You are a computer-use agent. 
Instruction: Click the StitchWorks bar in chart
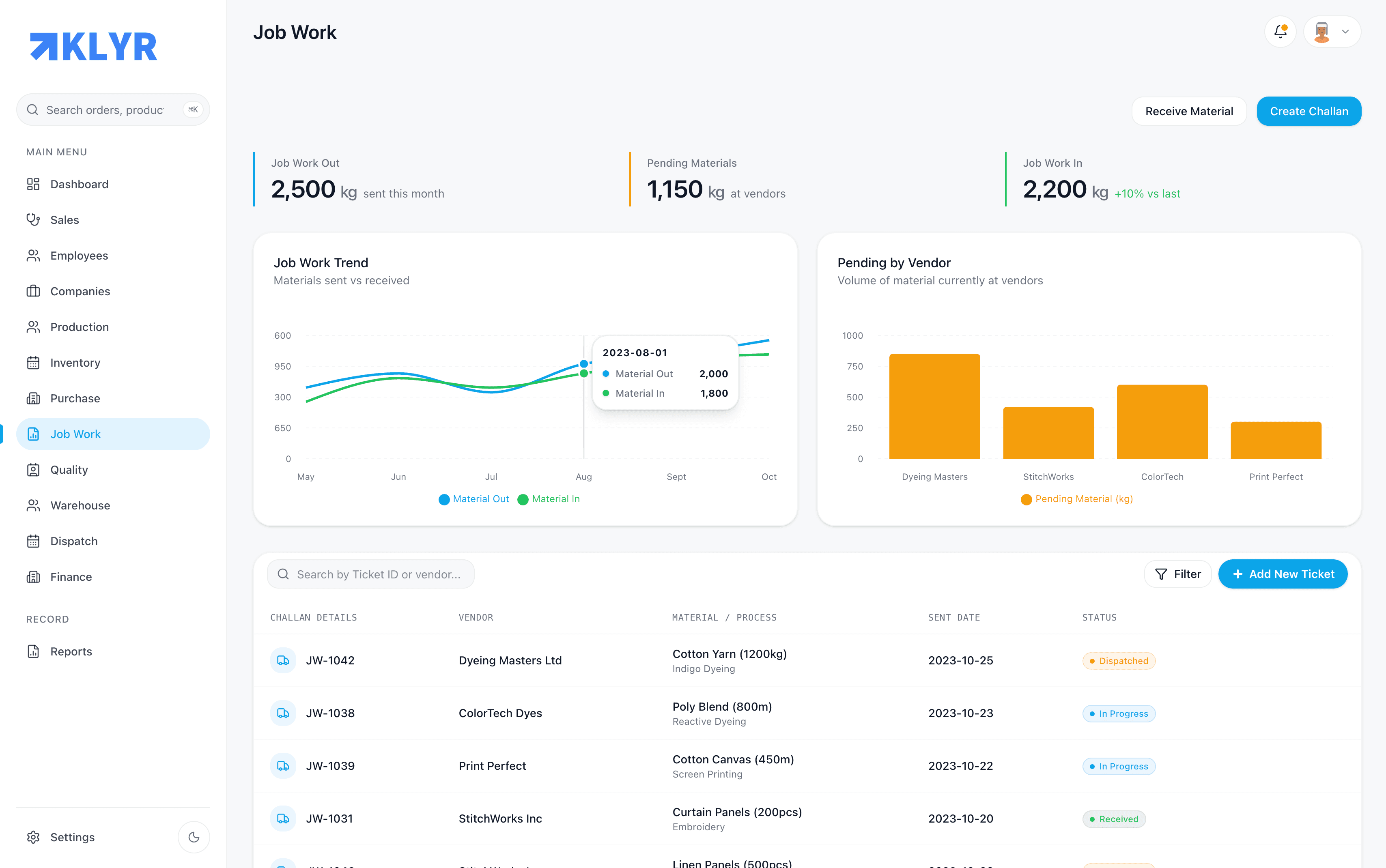coord(1048,433)
